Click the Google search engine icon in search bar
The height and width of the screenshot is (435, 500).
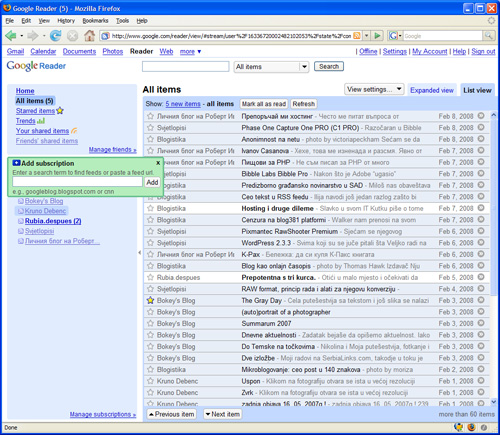(x=393, y=36)
